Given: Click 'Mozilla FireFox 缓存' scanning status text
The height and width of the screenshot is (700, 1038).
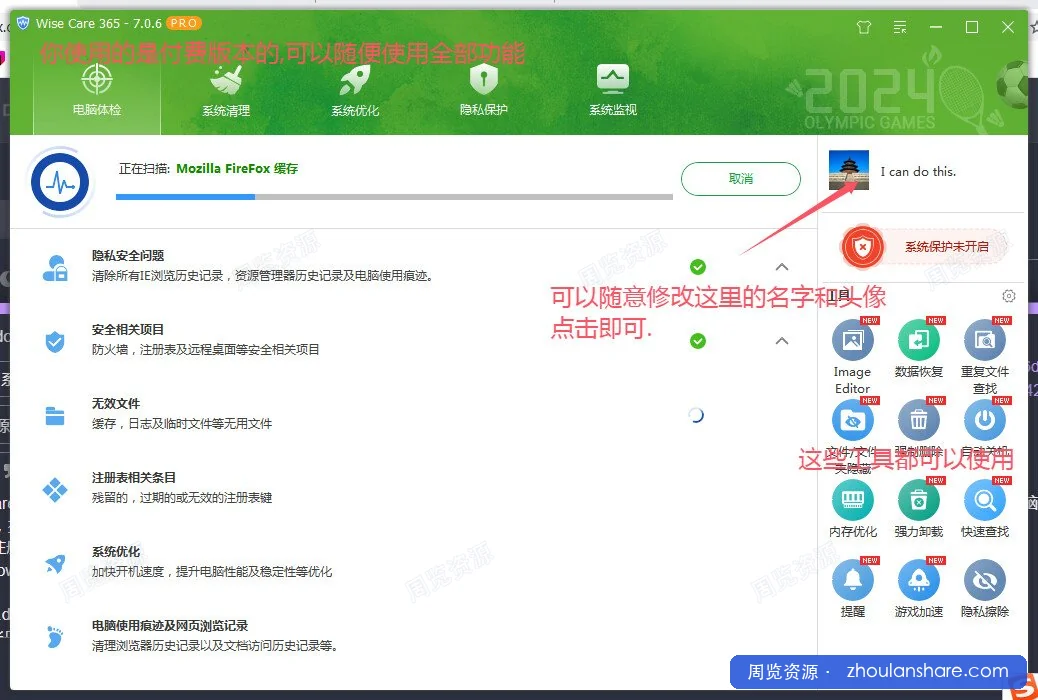Looking at the screenshot, I should (237, 169).
